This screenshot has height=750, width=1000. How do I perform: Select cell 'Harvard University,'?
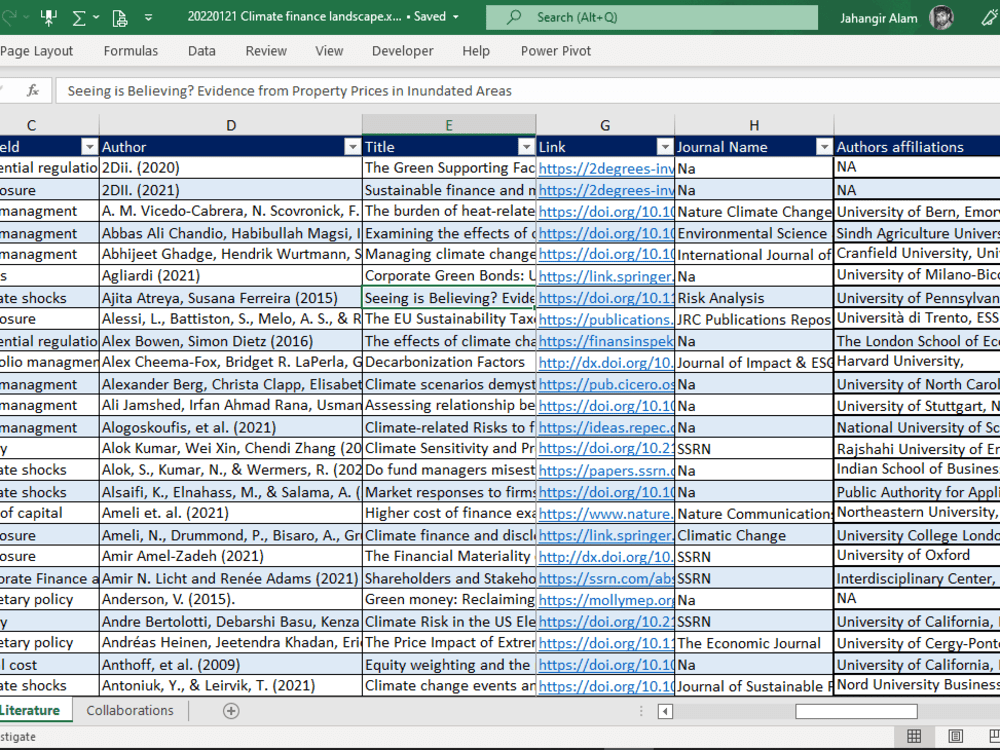916,362
